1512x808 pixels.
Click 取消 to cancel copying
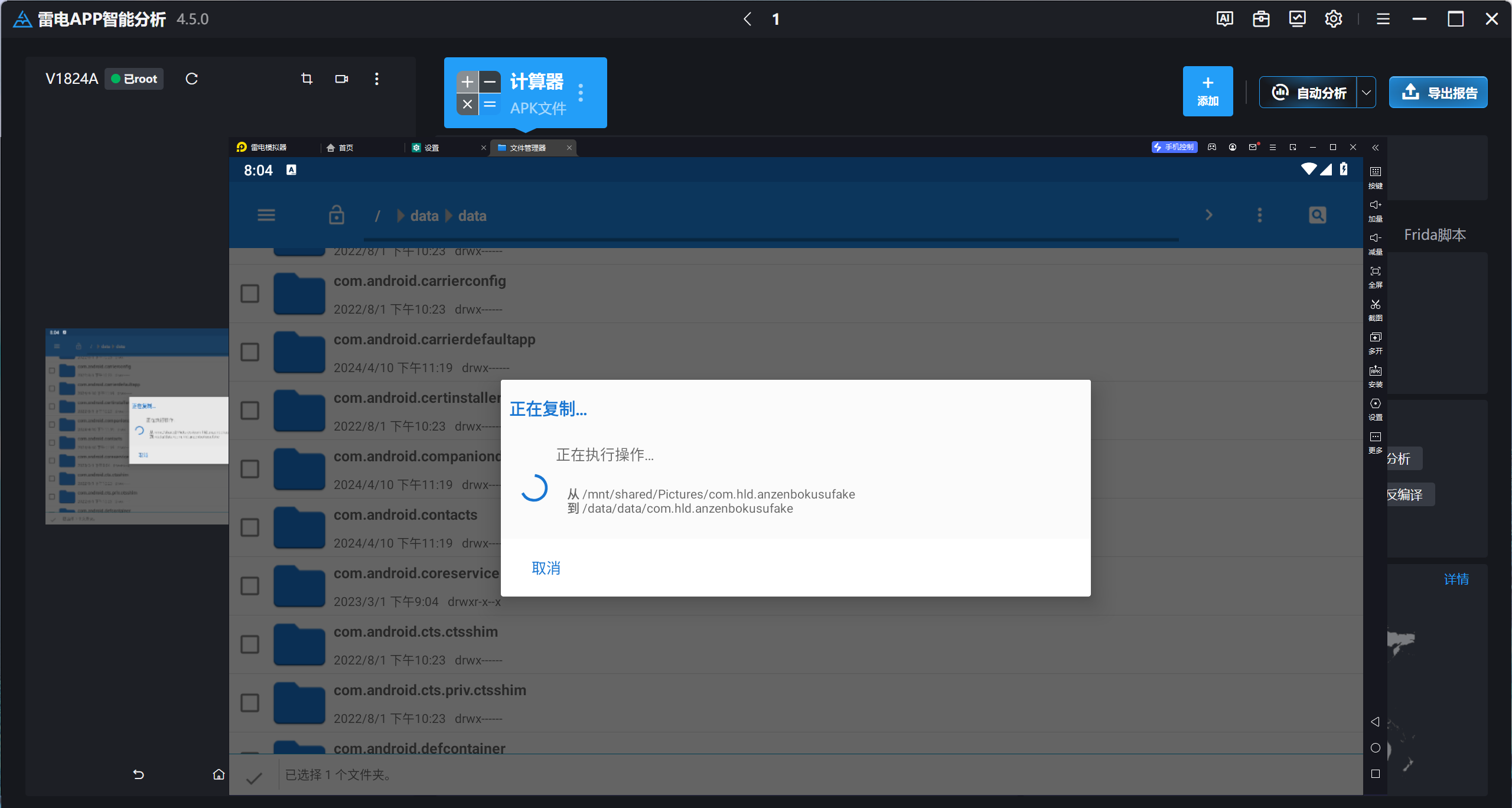pyautogui.click(x=546, y=568)
